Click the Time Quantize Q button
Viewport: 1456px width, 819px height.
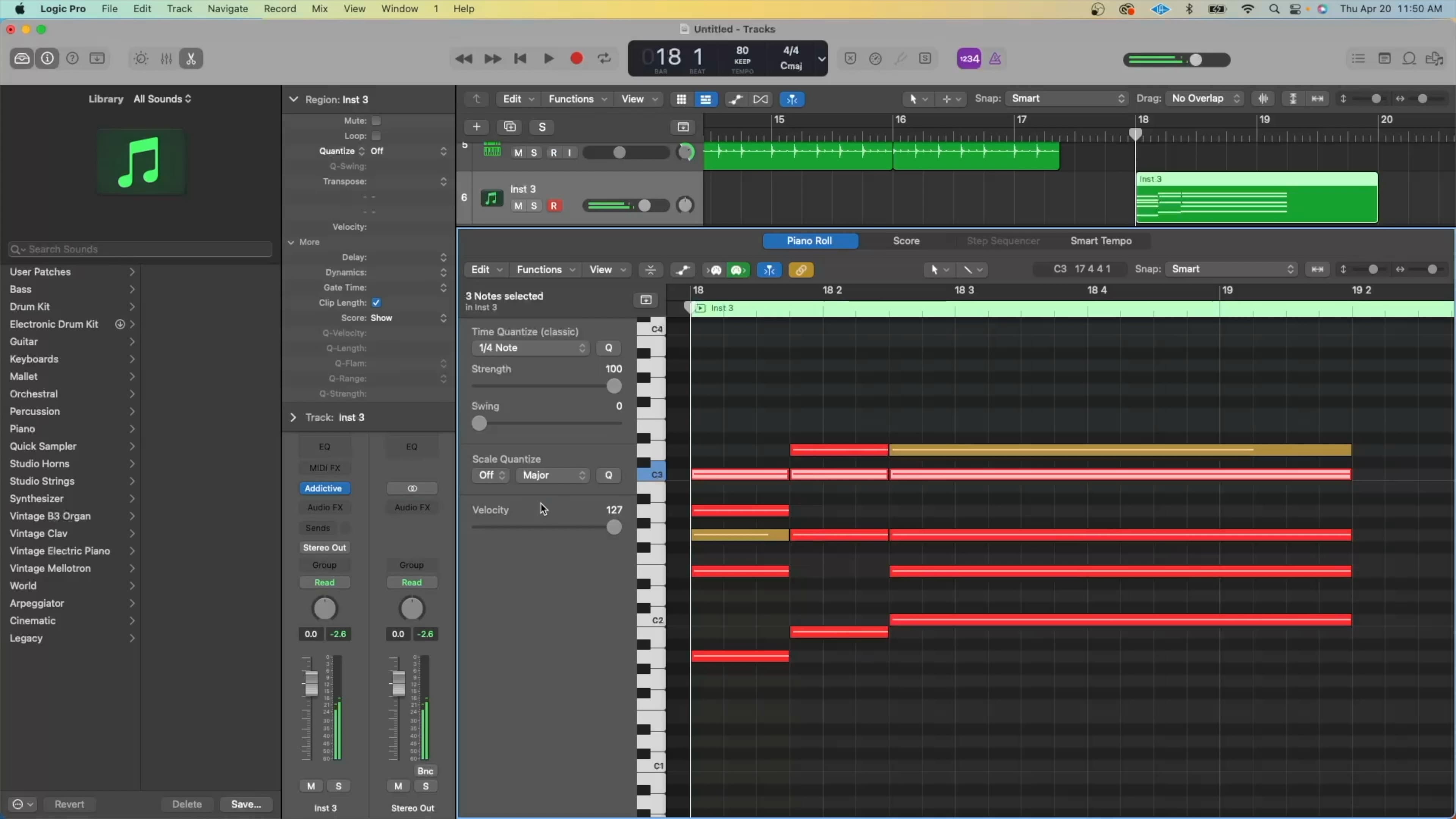coord(608,348)
